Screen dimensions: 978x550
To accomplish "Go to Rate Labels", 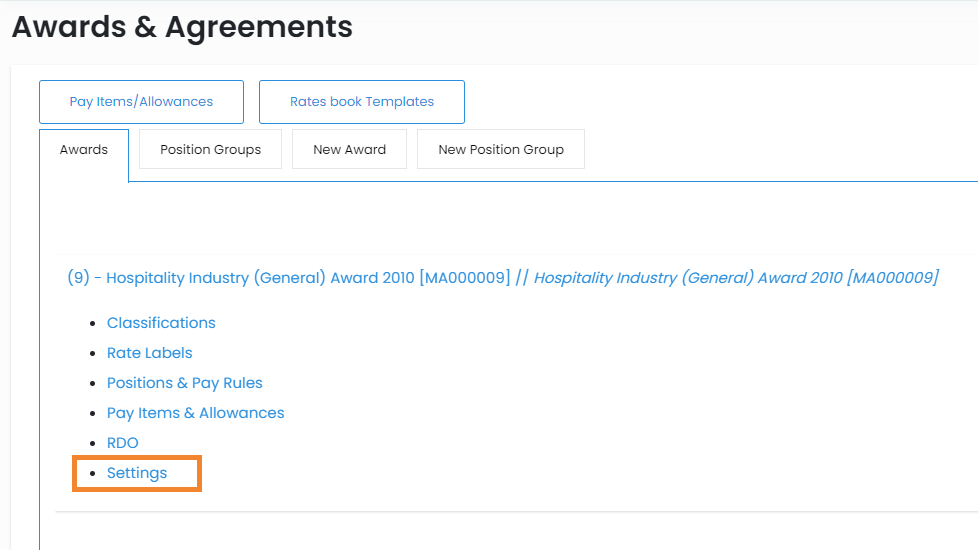I will [149, 353].
